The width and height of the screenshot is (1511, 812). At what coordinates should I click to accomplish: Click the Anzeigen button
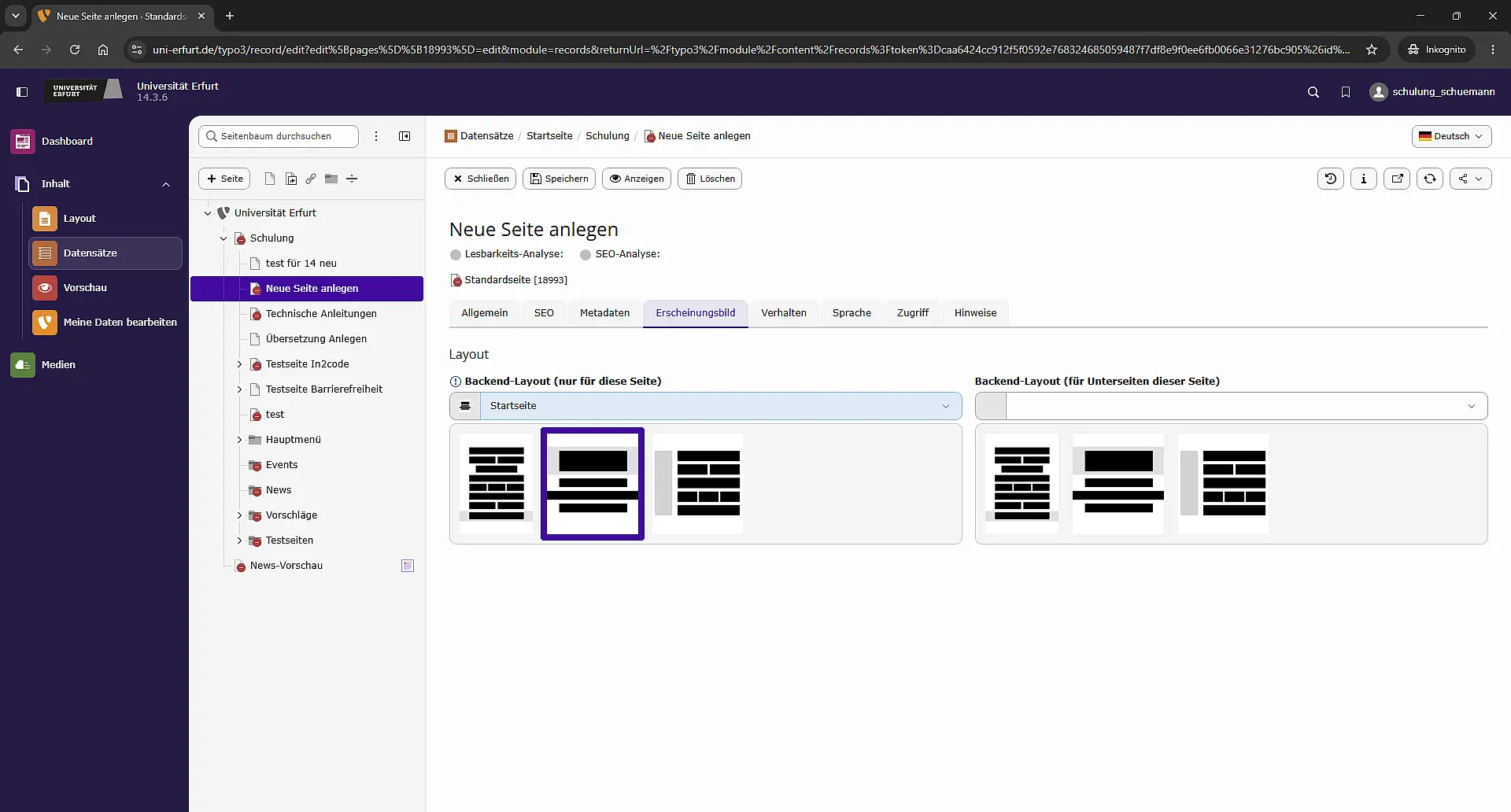pos(637,179)
